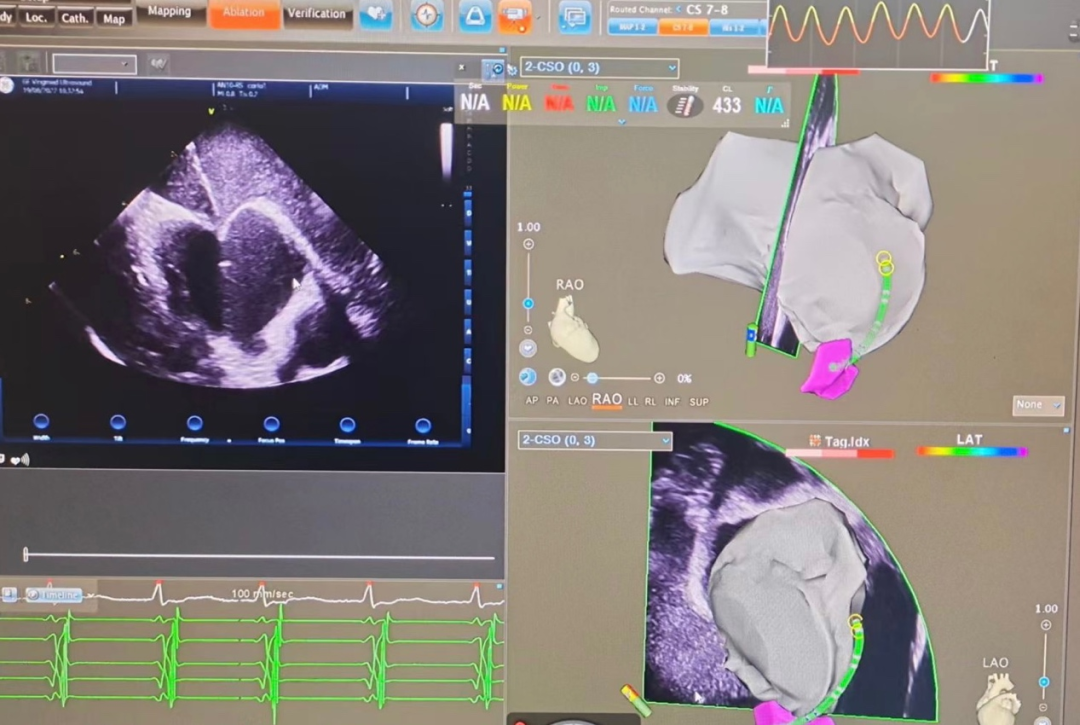Increase transparency with the plus icon

coord(659,378)
